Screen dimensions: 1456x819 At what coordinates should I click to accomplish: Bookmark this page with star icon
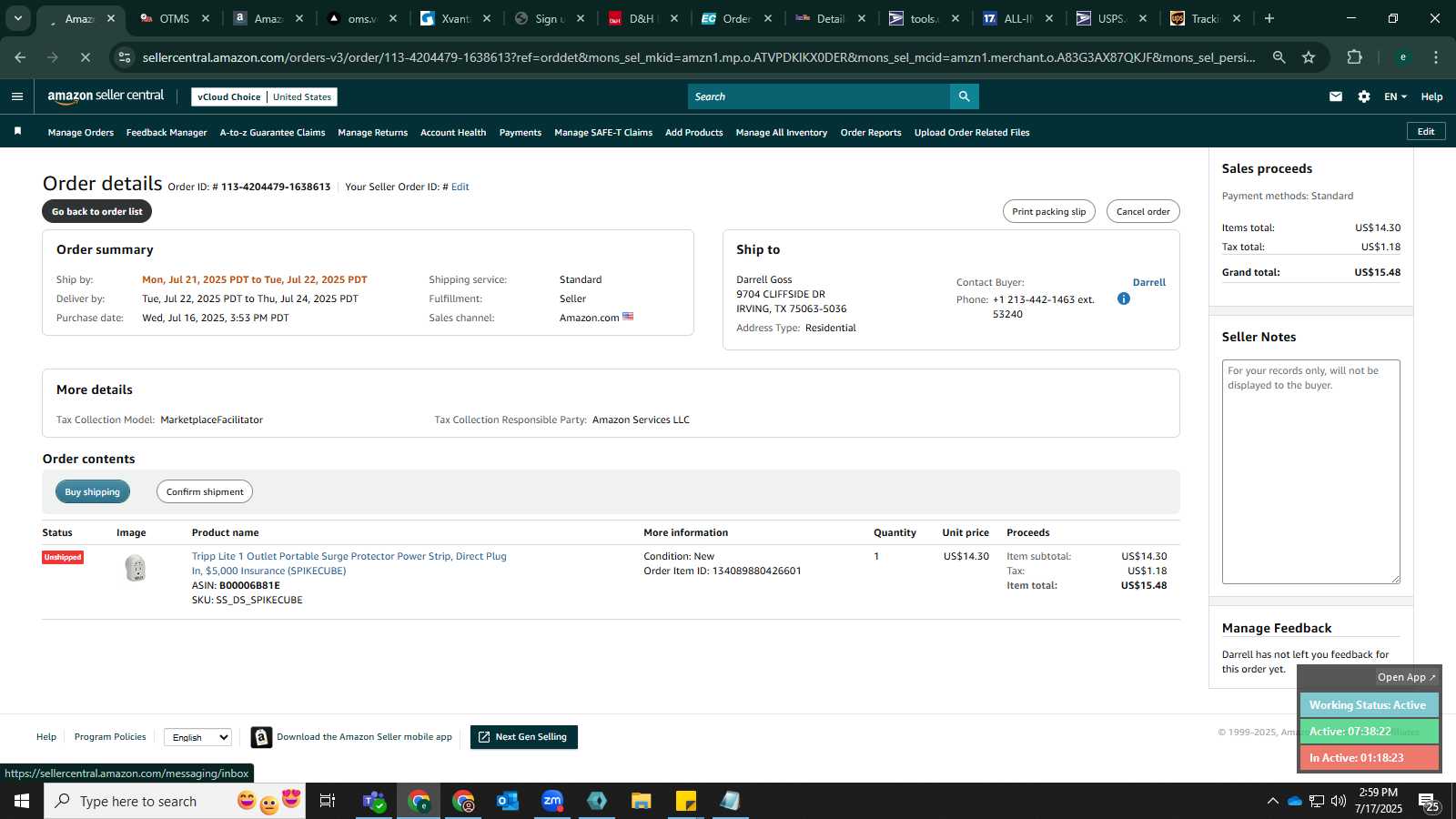[1309, 57]
